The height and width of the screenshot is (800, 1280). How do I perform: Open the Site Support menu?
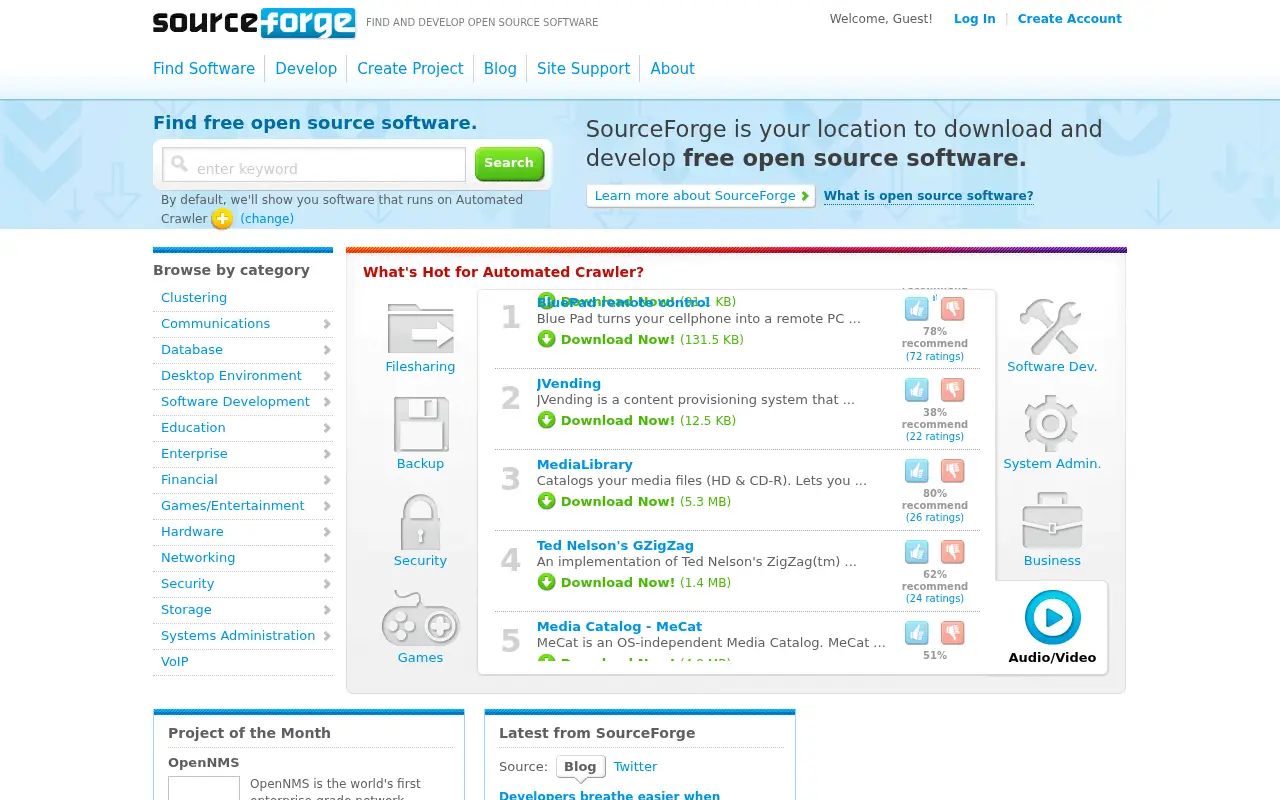583,68
